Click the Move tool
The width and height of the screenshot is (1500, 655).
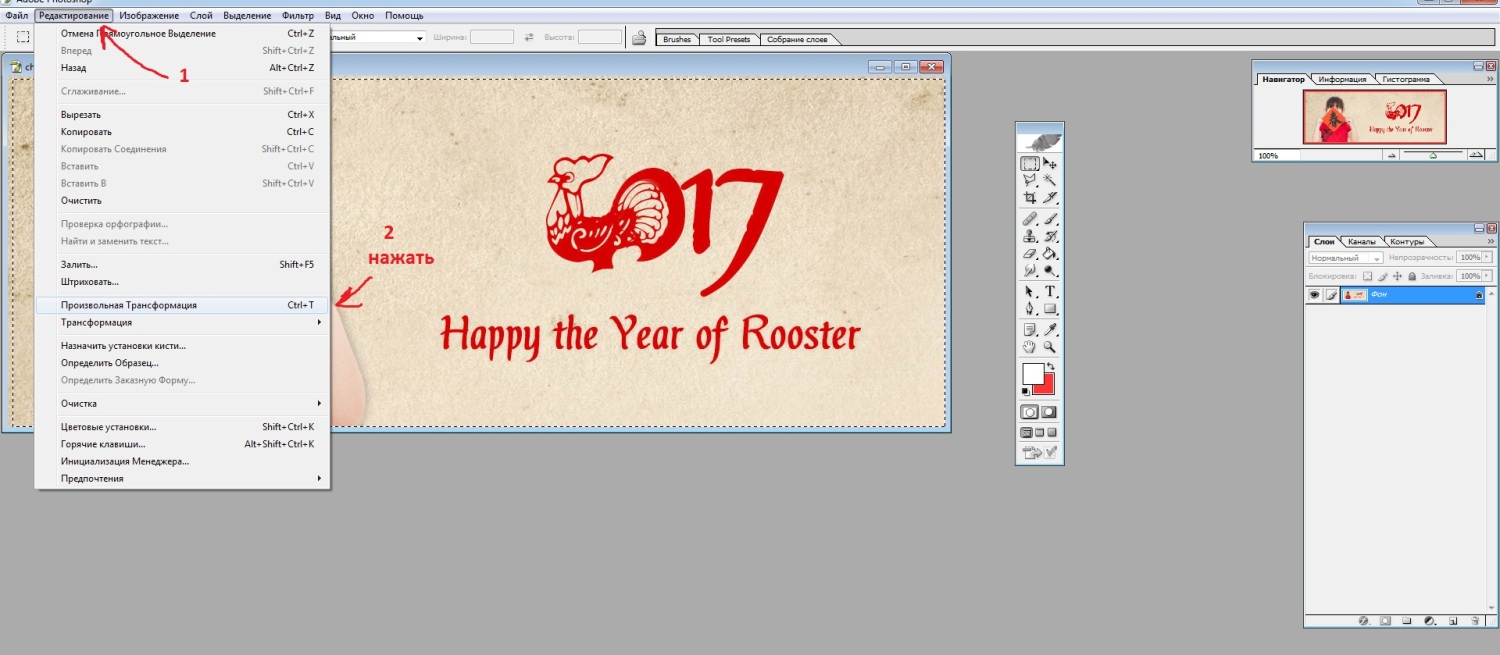click(1050, 163)
